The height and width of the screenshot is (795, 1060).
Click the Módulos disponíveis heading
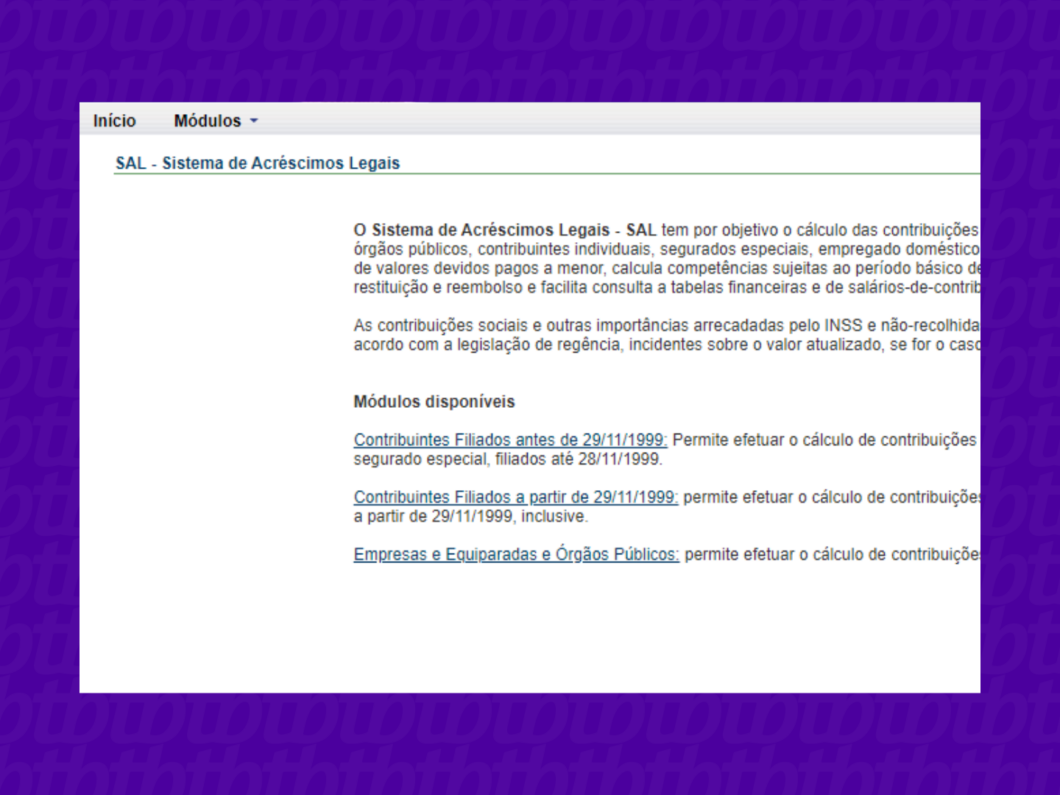tap(434, 402)
